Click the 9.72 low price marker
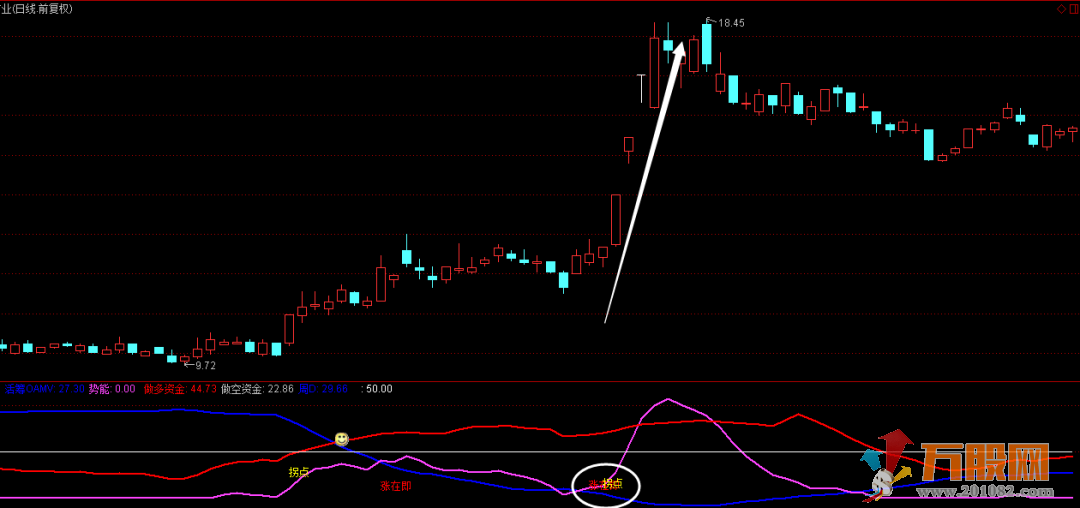The image size is (1080, 508). click(x=205, y=366)
